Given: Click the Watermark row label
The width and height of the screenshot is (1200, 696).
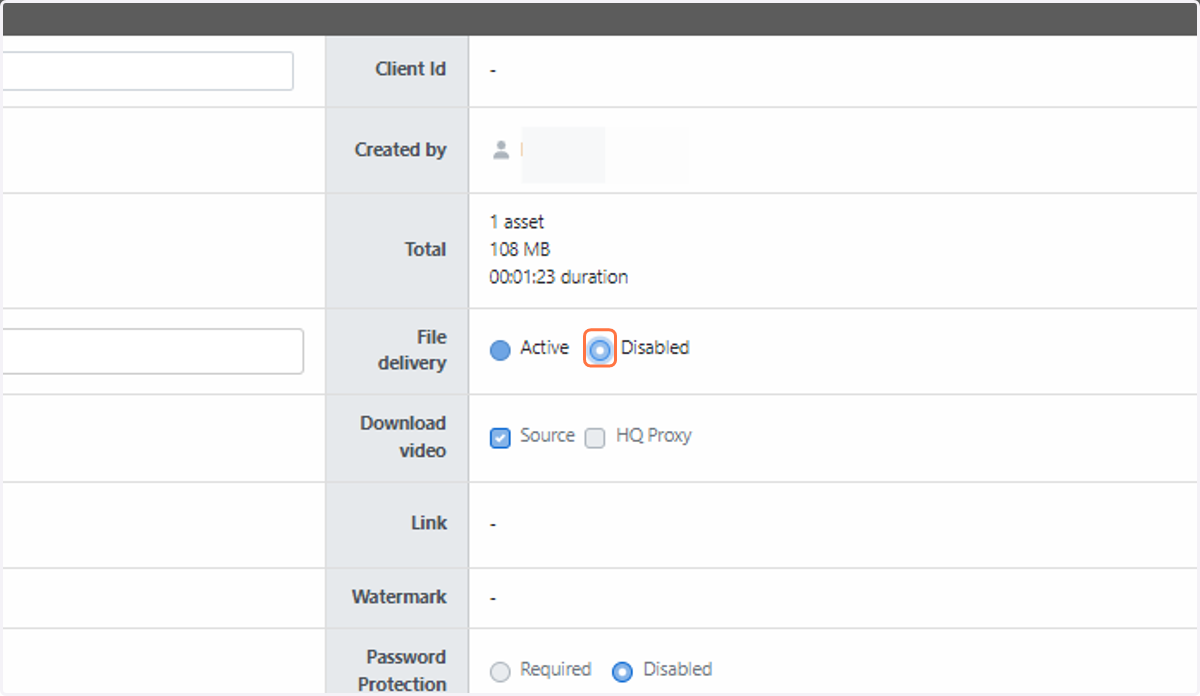Looking at the screenshot, I should [399, 597].
